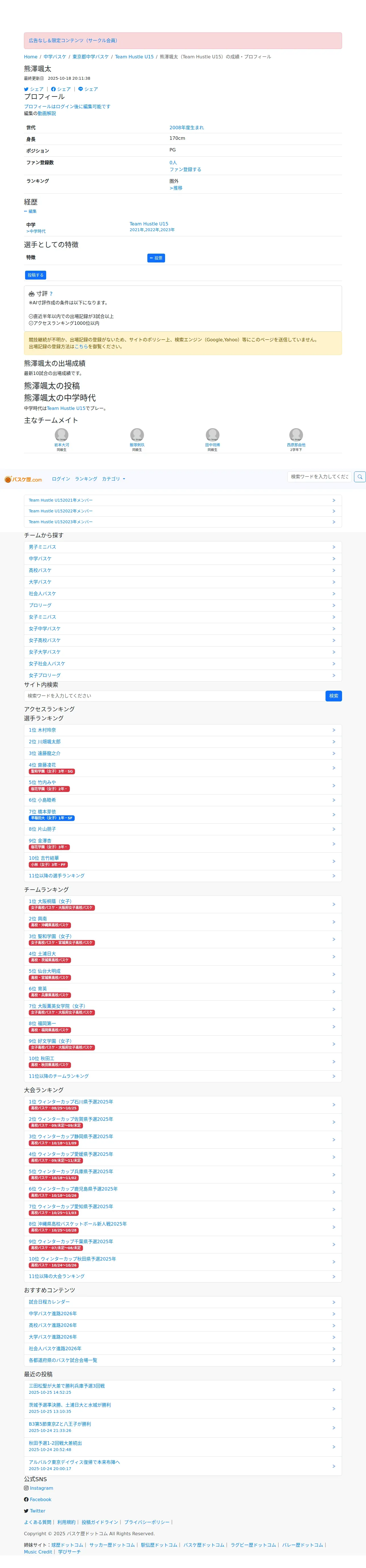Click ファン登録する link

185,170
